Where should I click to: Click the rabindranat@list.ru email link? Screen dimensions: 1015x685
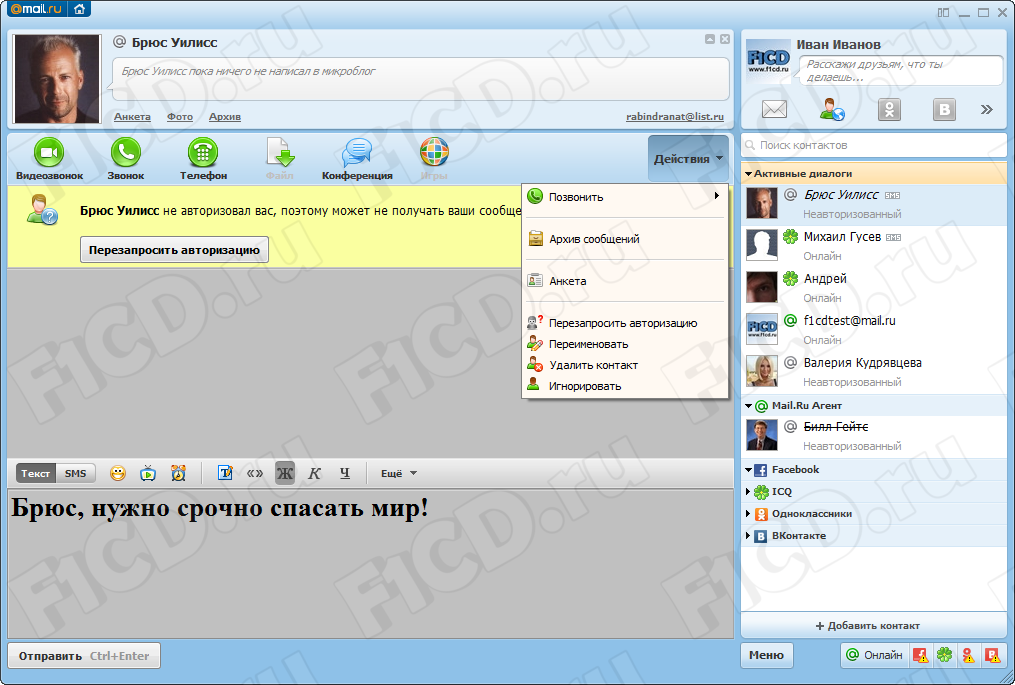click(675, 117)
